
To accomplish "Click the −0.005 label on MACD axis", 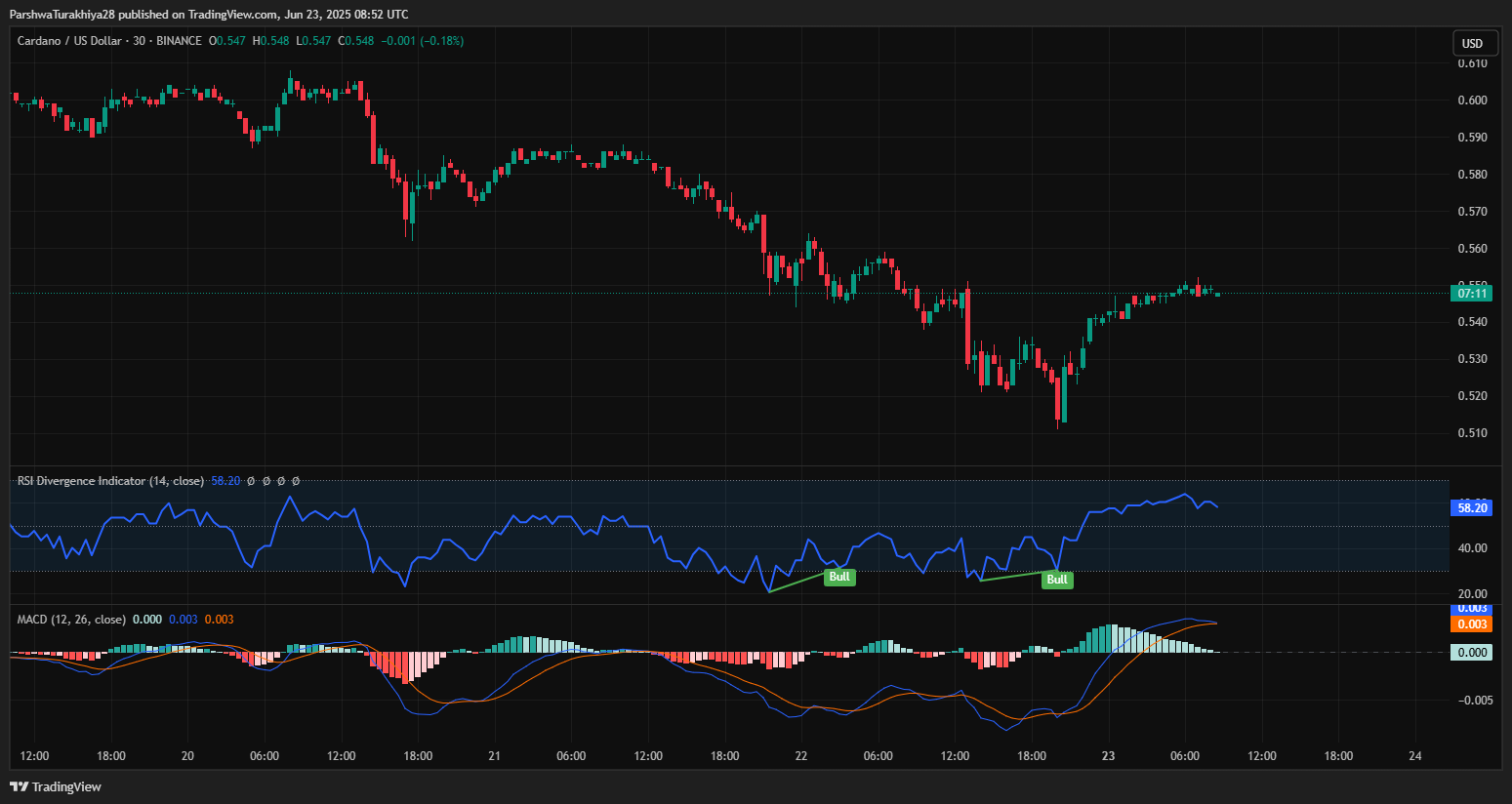I will [x=1475, y=701].
